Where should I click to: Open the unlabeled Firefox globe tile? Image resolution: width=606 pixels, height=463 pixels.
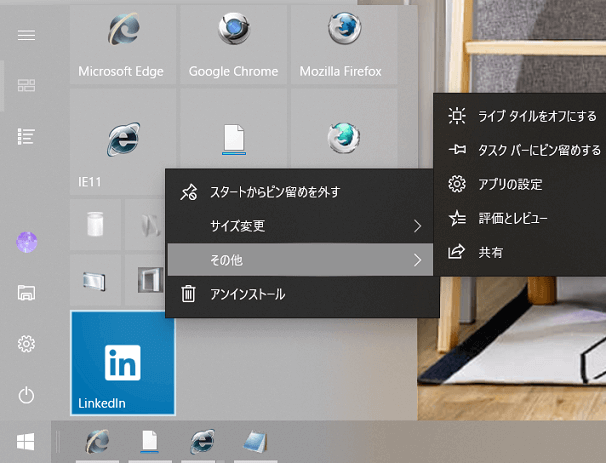point(344,129)
